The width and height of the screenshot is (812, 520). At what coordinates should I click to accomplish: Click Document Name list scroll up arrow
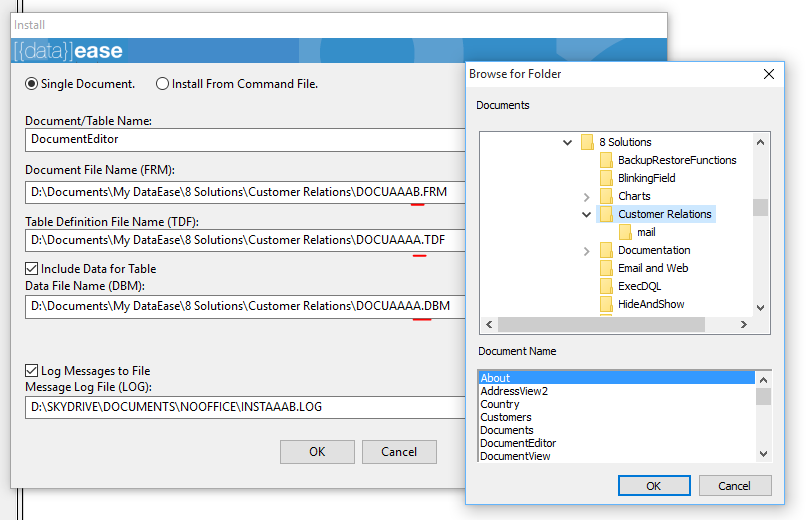[x=763, y=380]
